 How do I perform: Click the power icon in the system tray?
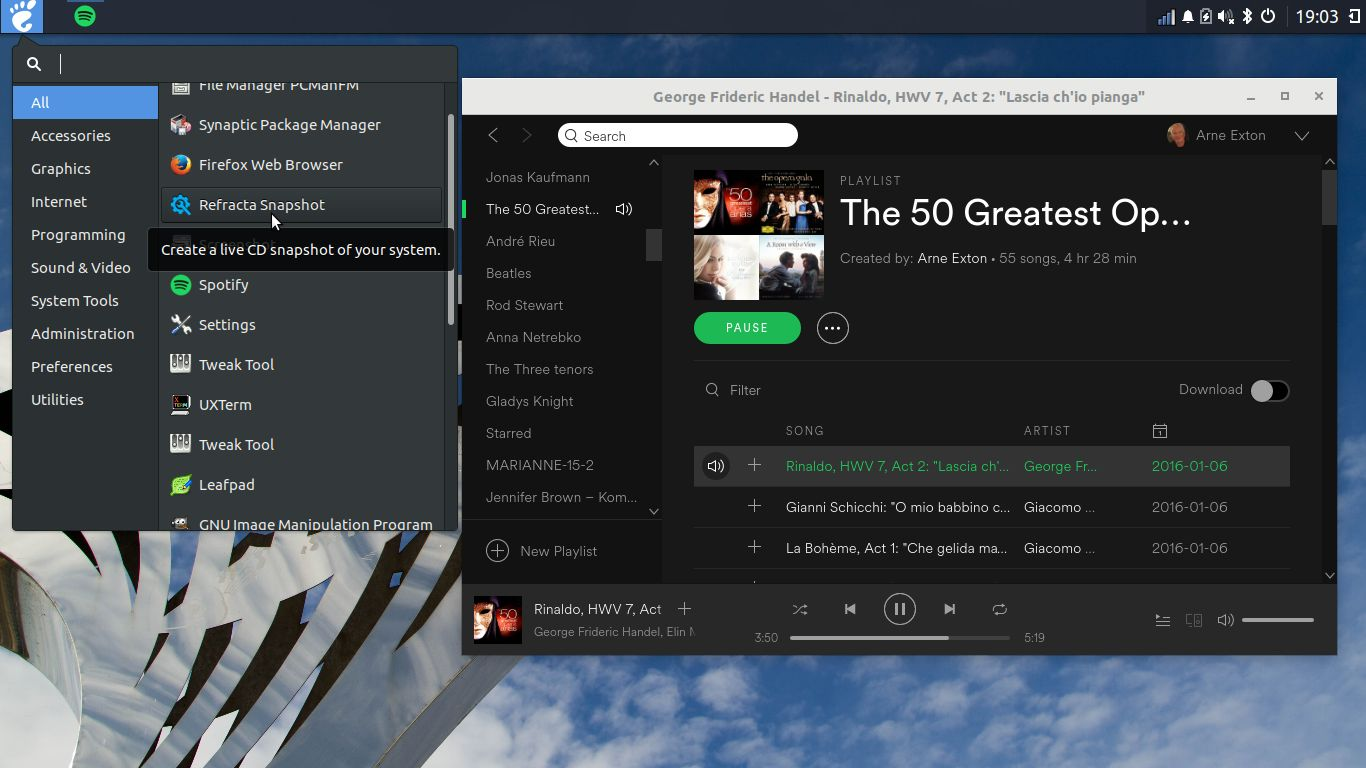1268,16
